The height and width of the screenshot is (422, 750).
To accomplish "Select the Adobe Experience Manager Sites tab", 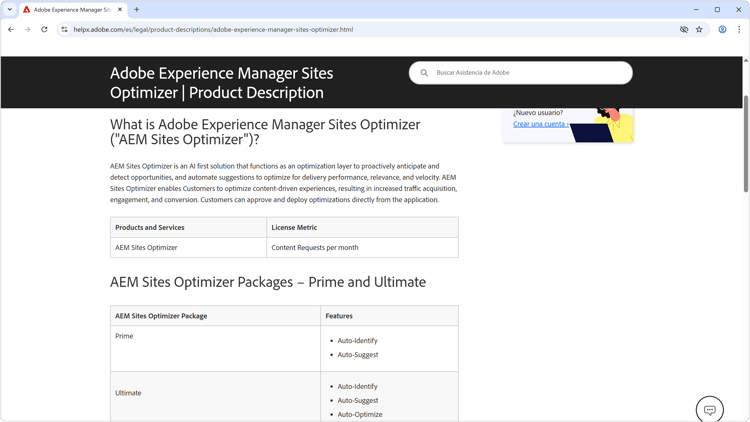I will pyautogui.click(x=73, y=10).
